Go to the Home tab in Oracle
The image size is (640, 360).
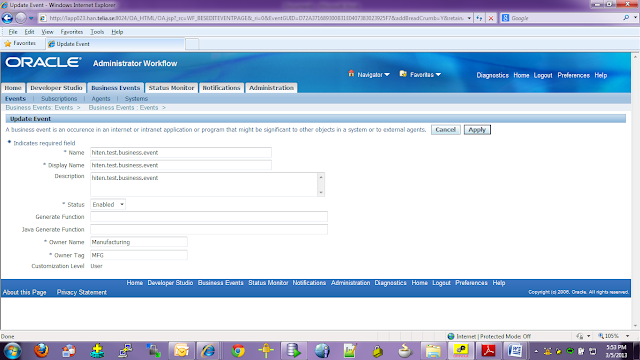coord(13,88)
